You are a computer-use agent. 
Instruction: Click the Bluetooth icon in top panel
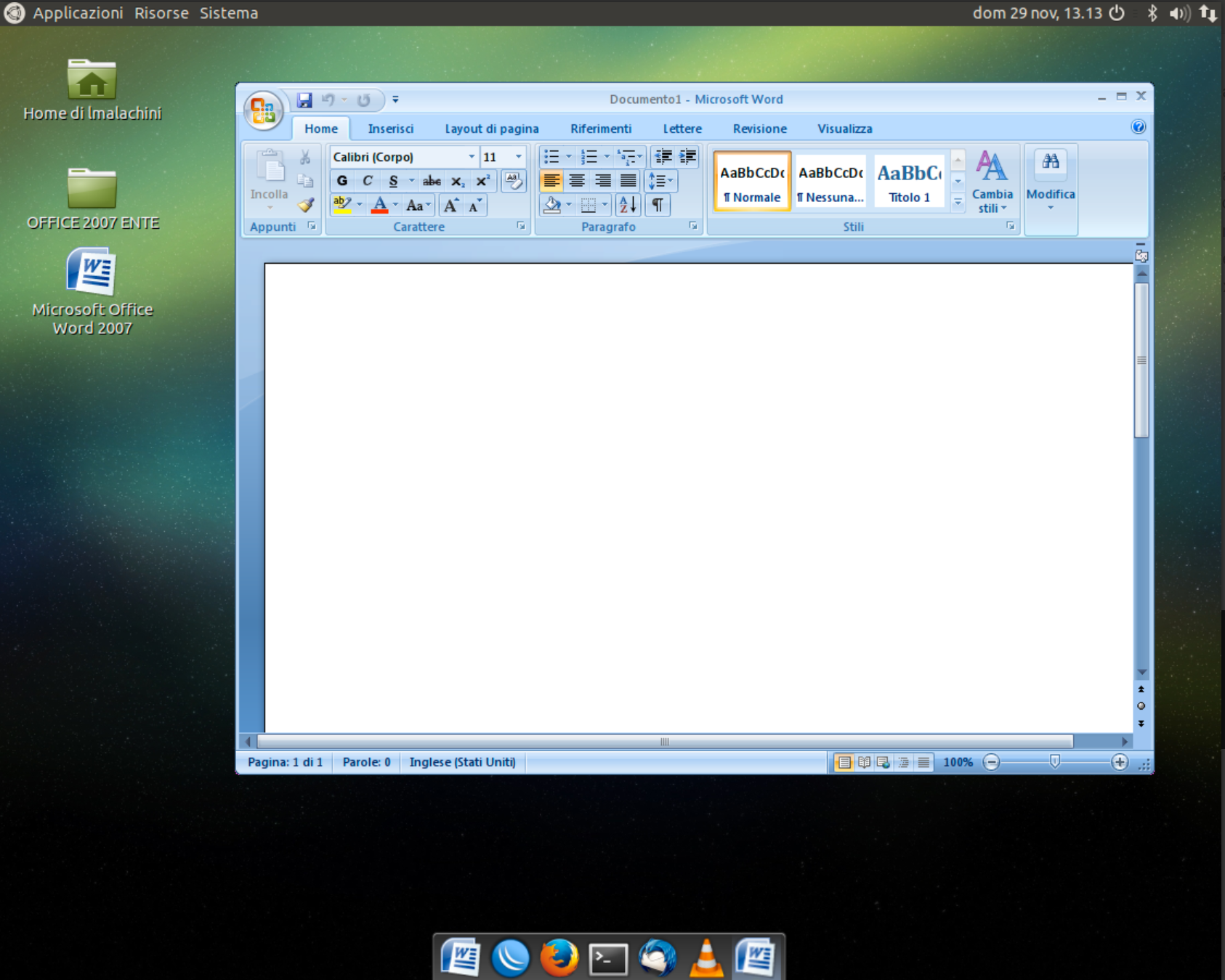pos(1152,13)
